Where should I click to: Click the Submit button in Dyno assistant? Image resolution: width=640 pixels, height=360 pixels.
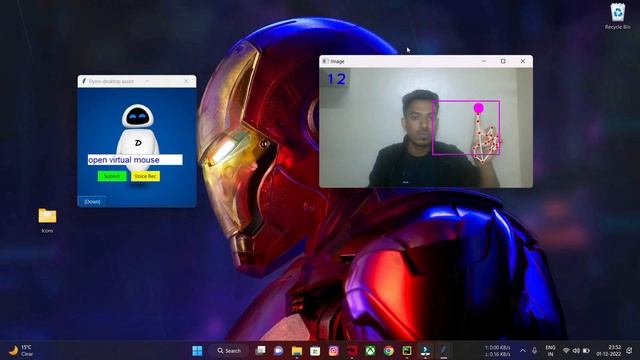(112, 176)
